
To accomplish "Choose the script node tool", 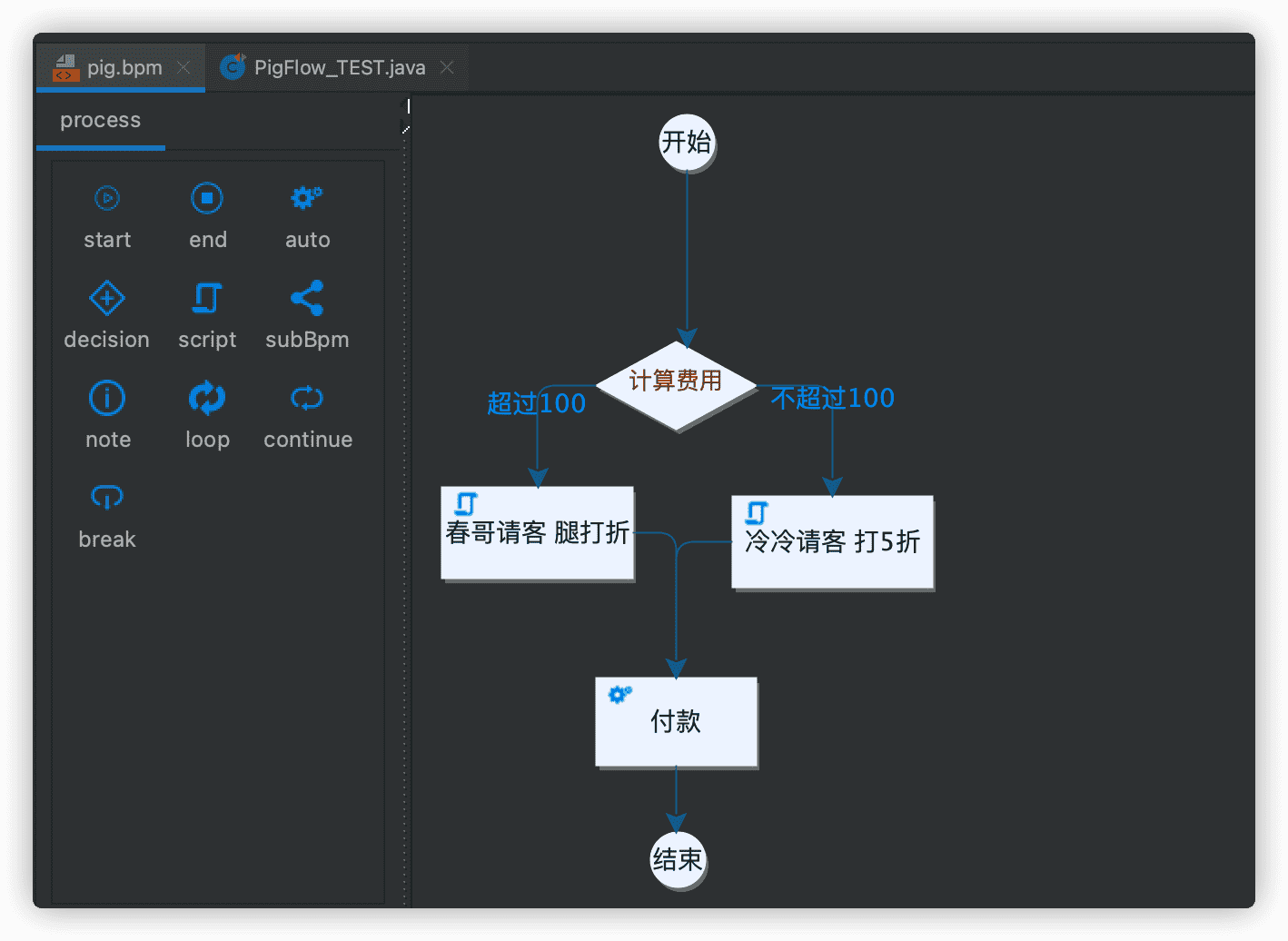I will tap(207, 297).
